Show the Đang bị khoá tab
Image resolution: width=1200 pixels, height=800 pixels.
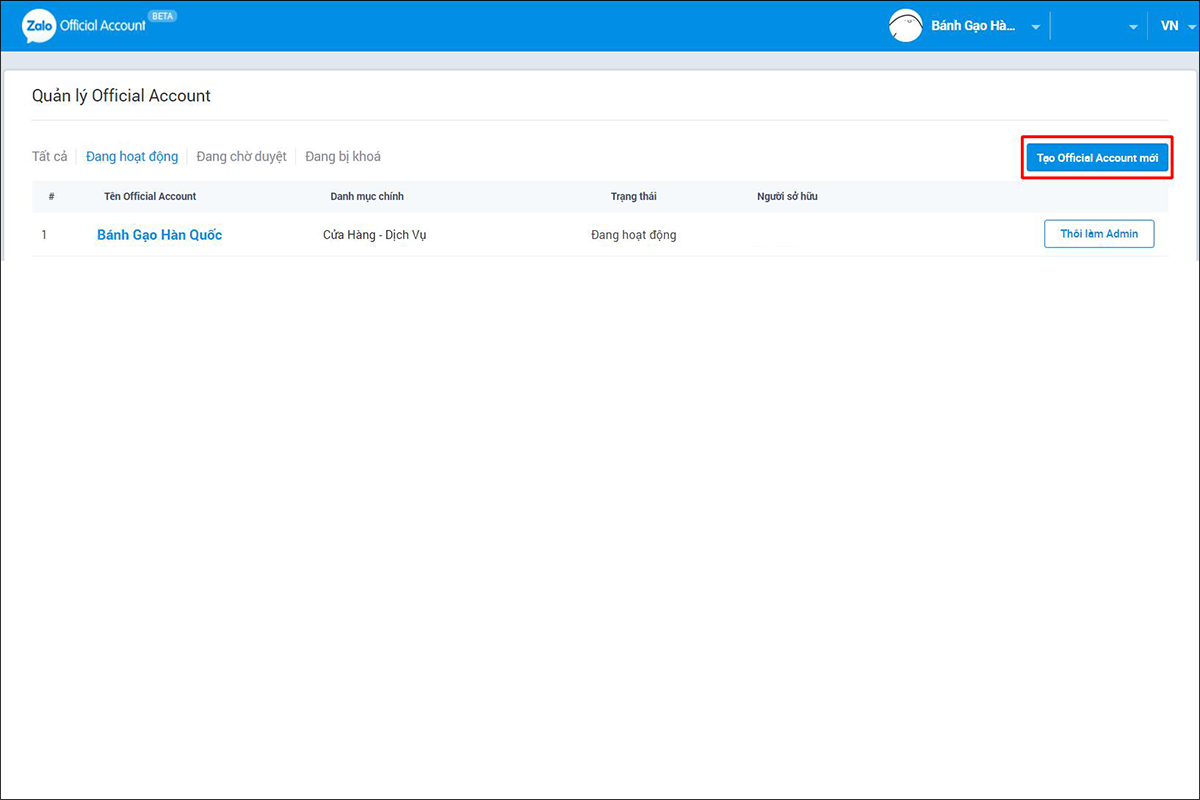click(343, 157)
